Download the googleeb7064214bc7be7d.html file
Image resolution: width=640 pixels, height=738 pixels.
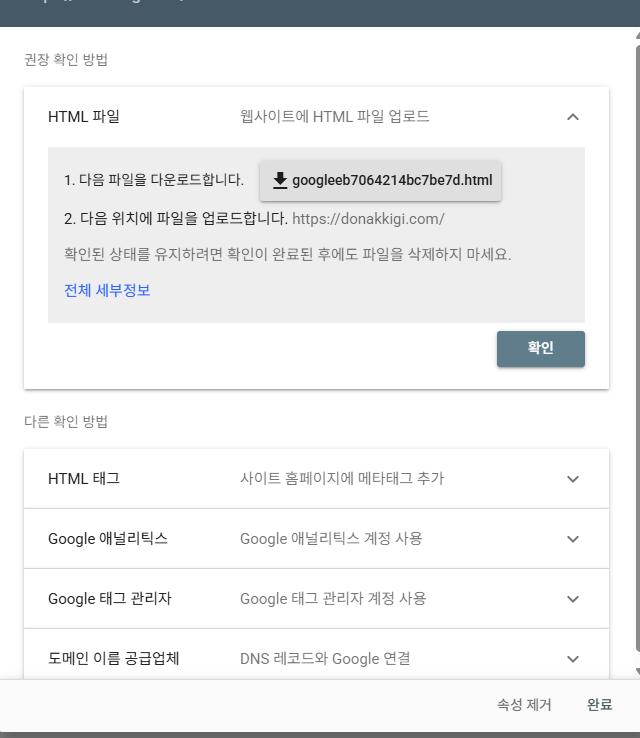click(x=380, y=181)
